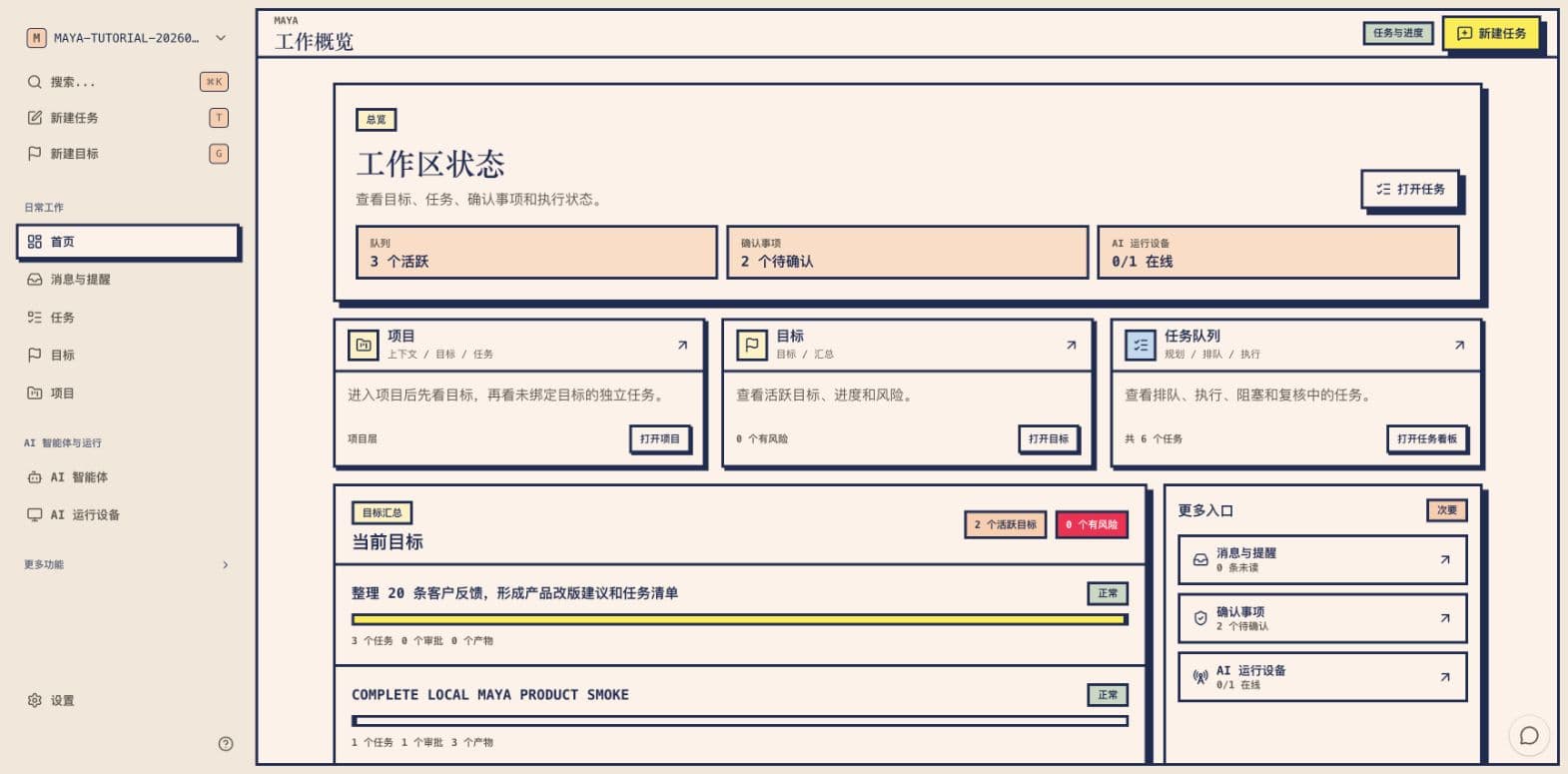Click the yellow progress bar of 客户反馈 goal
This screenshot has width=1568, height=774.
click(740, 619)
